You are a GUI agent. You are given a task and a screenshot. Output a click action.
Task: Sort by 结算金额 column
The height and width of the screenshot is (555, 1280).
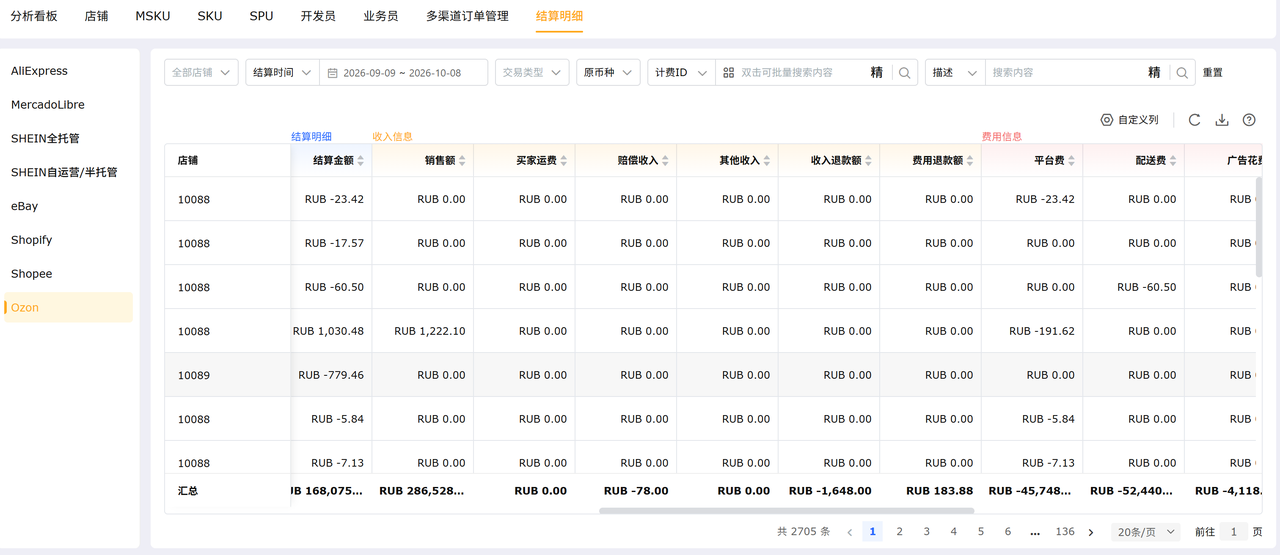coord(360,161)
